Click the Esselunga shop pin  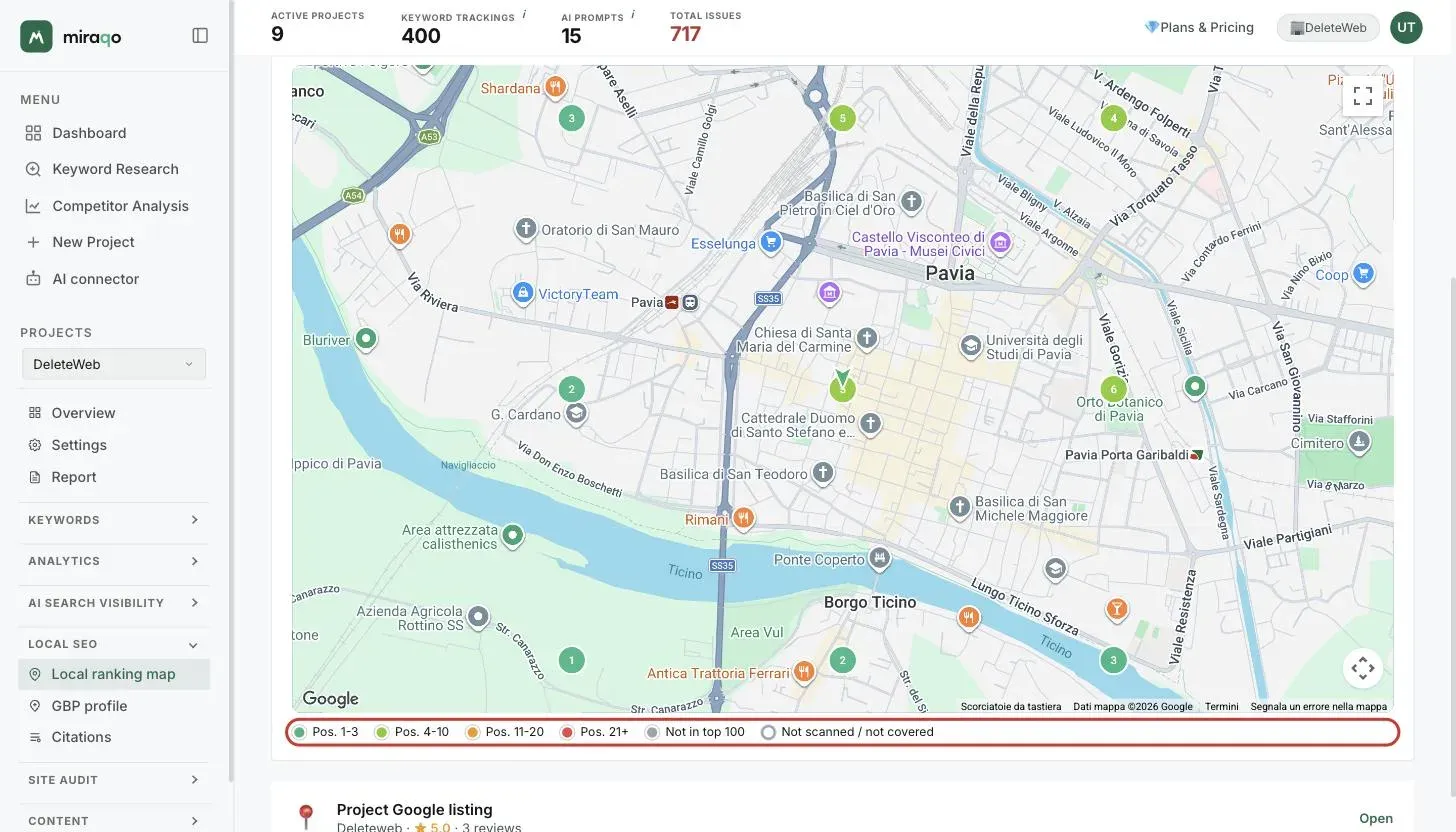pyautogui.click(x=770, y=241)
